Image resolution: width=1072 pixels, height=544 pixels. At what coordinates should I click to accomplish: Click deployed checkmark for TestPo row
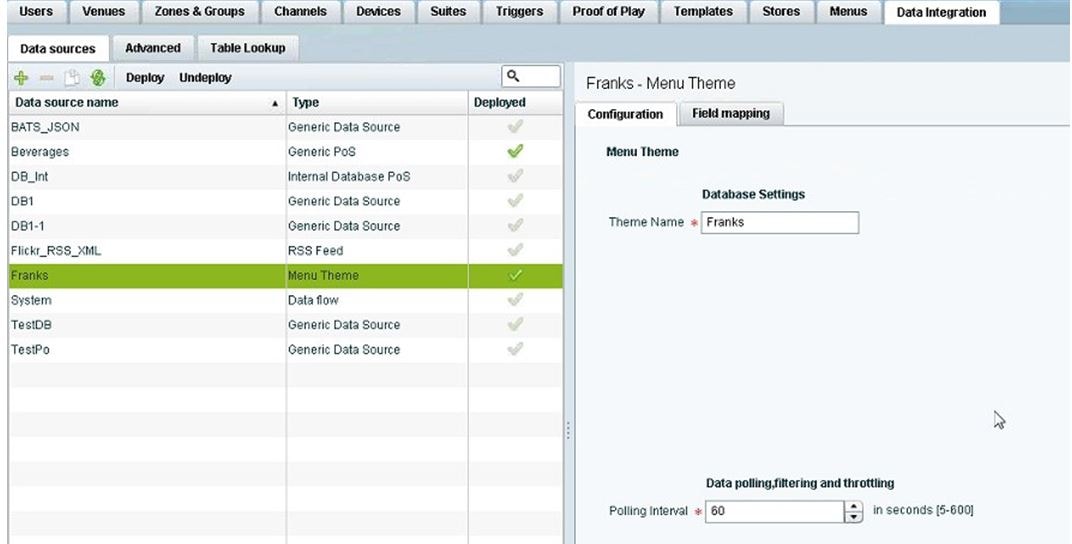515,349
